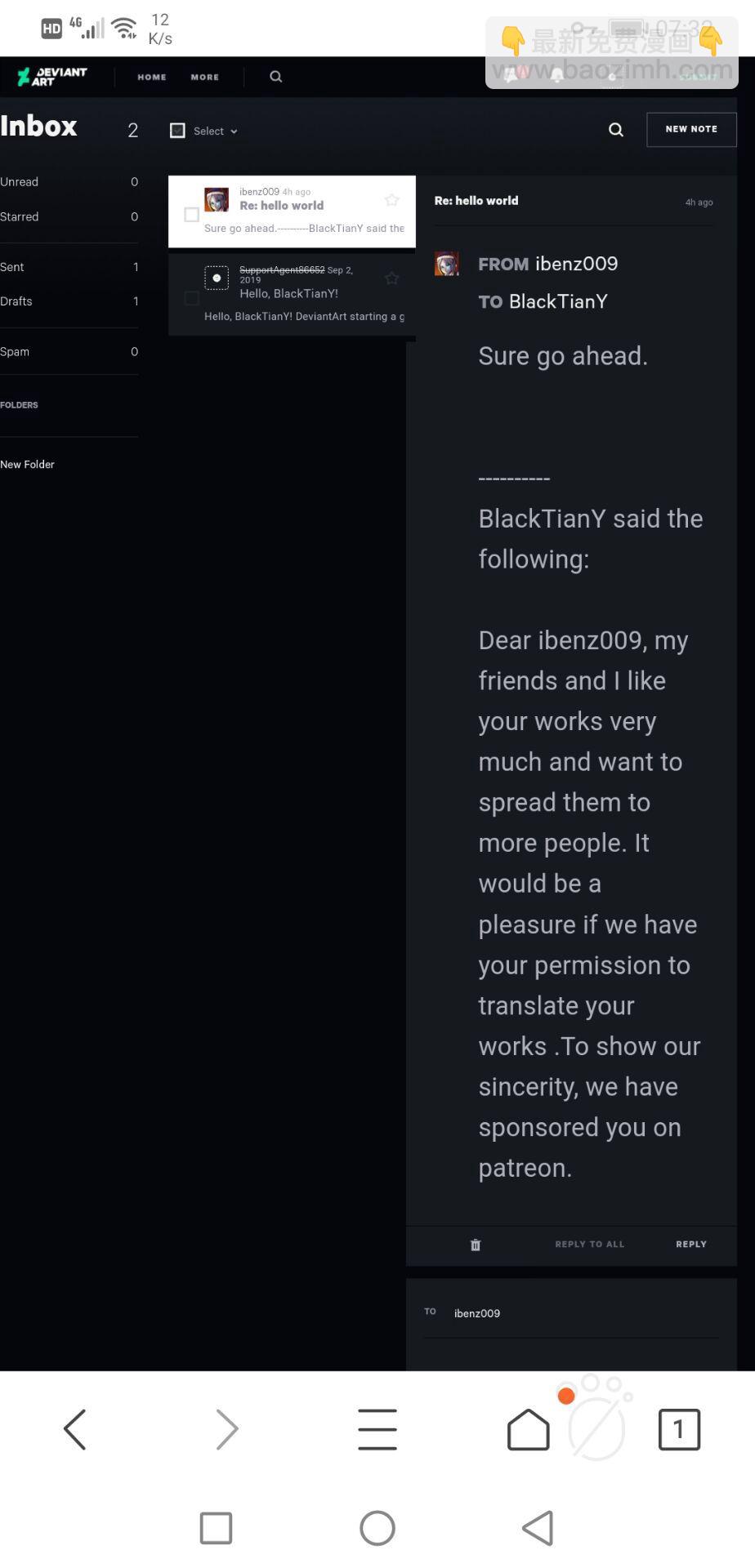Open the browser hamburger menu
Image resolution: width=755 pixels, height=1568 pixels.
[x=377, y=1429]
